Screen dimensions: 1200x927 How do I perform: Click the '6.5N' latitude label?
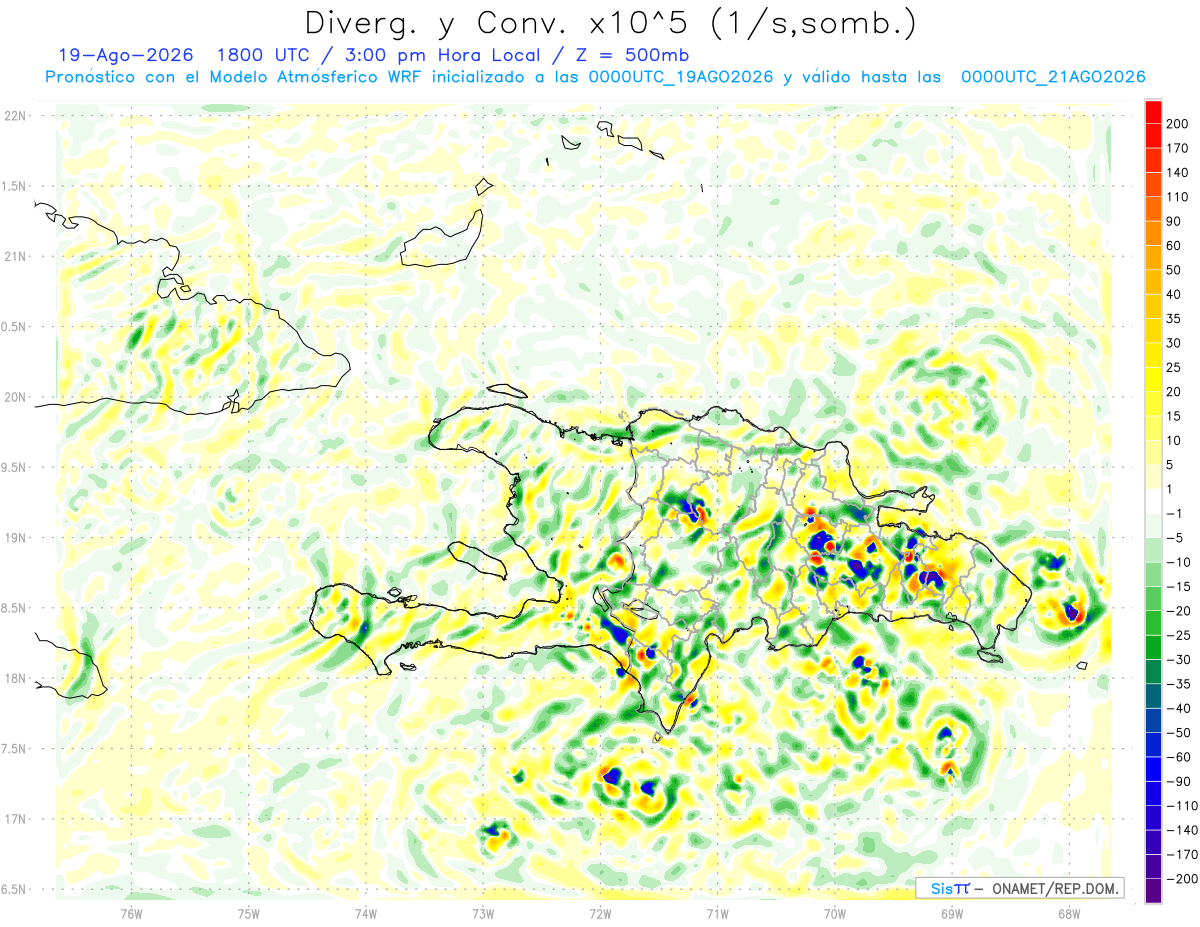coord(15,889)
